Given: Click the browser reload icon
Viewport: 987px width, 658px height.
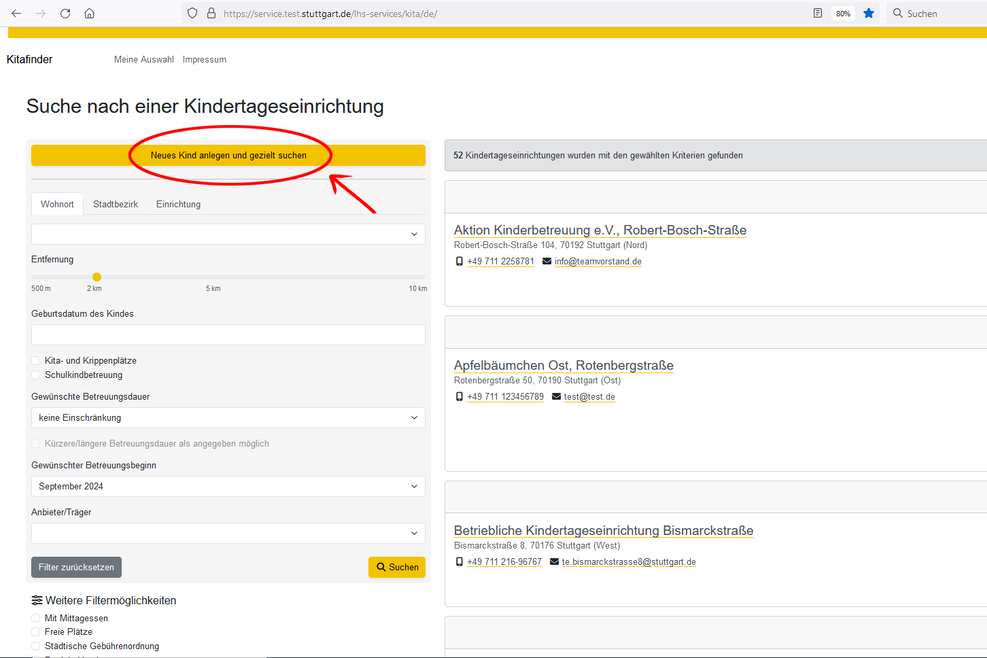Looking at the screenshot, I should coord(65,13).
